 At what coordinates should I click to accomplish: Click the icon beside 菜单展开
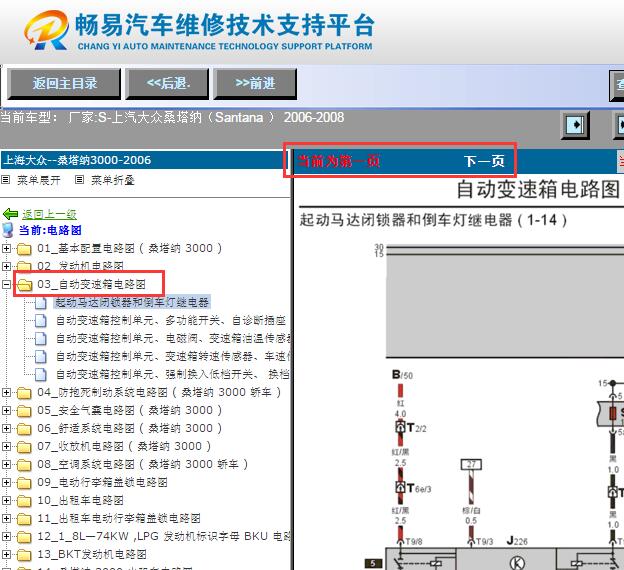pos(6,180)
